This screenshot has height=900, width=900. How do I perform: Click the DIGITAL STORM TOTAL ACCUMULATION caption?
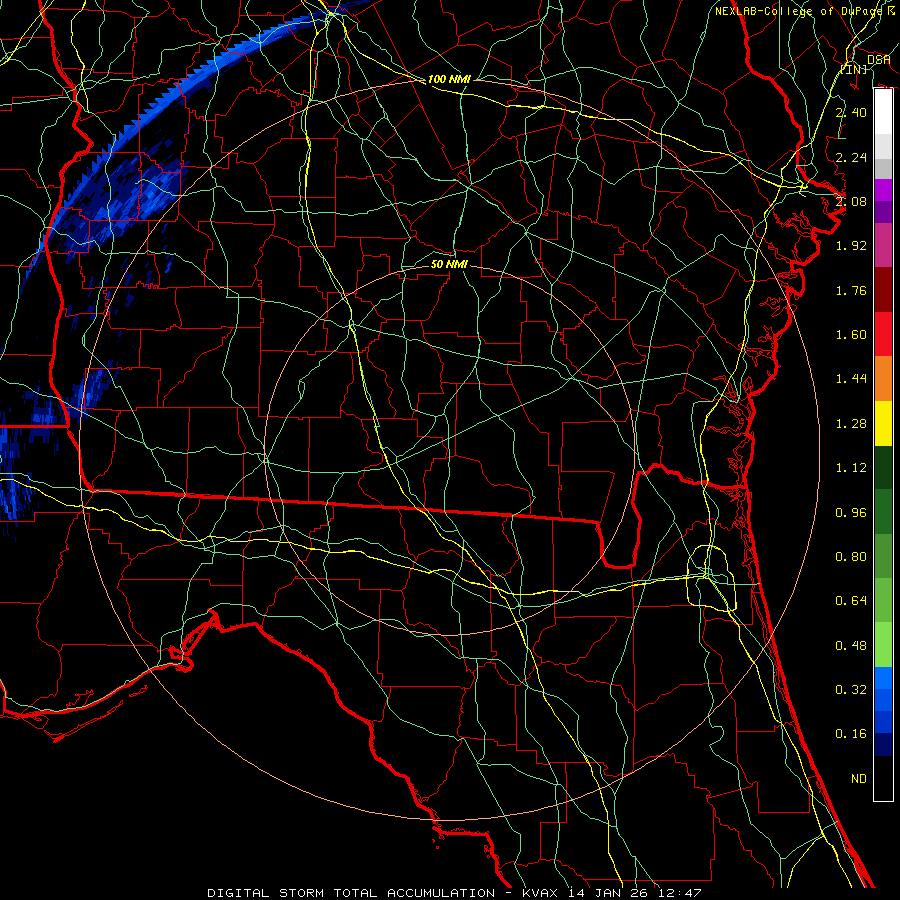point(351,893)
